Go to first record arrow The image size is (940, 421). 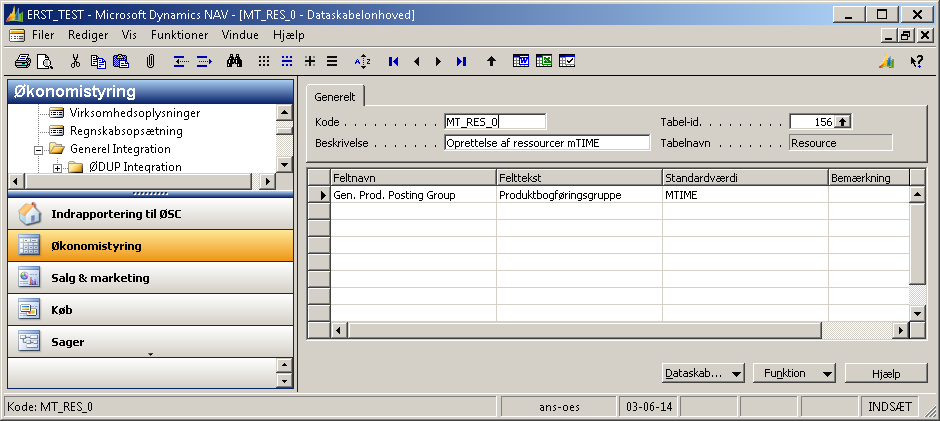393,61
